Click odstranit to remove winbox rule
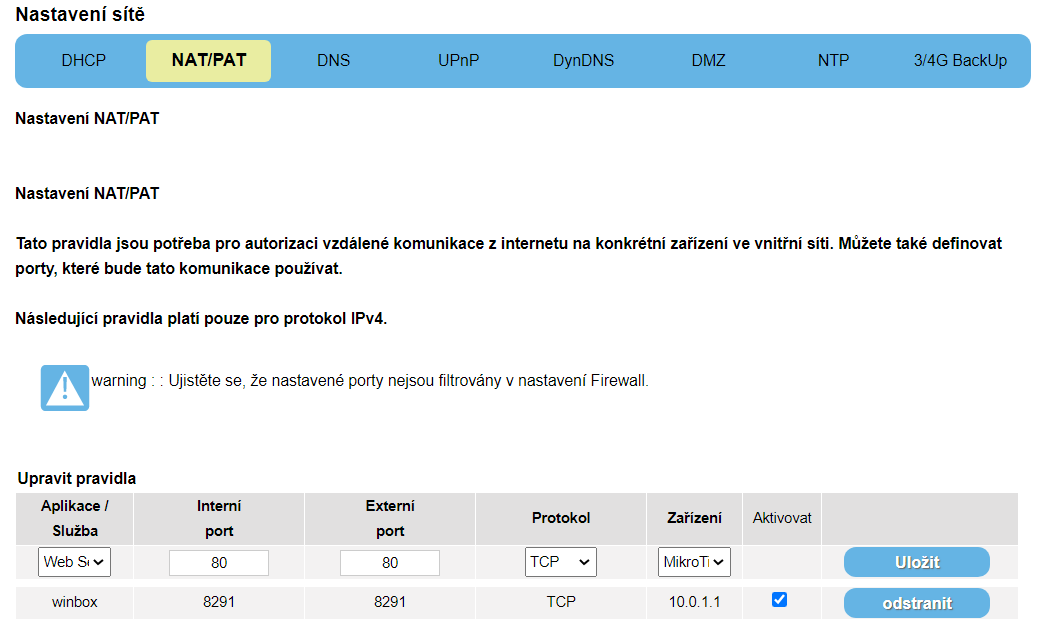The width and height of the screenshot is (1038, 635). [x=916, y=603]
